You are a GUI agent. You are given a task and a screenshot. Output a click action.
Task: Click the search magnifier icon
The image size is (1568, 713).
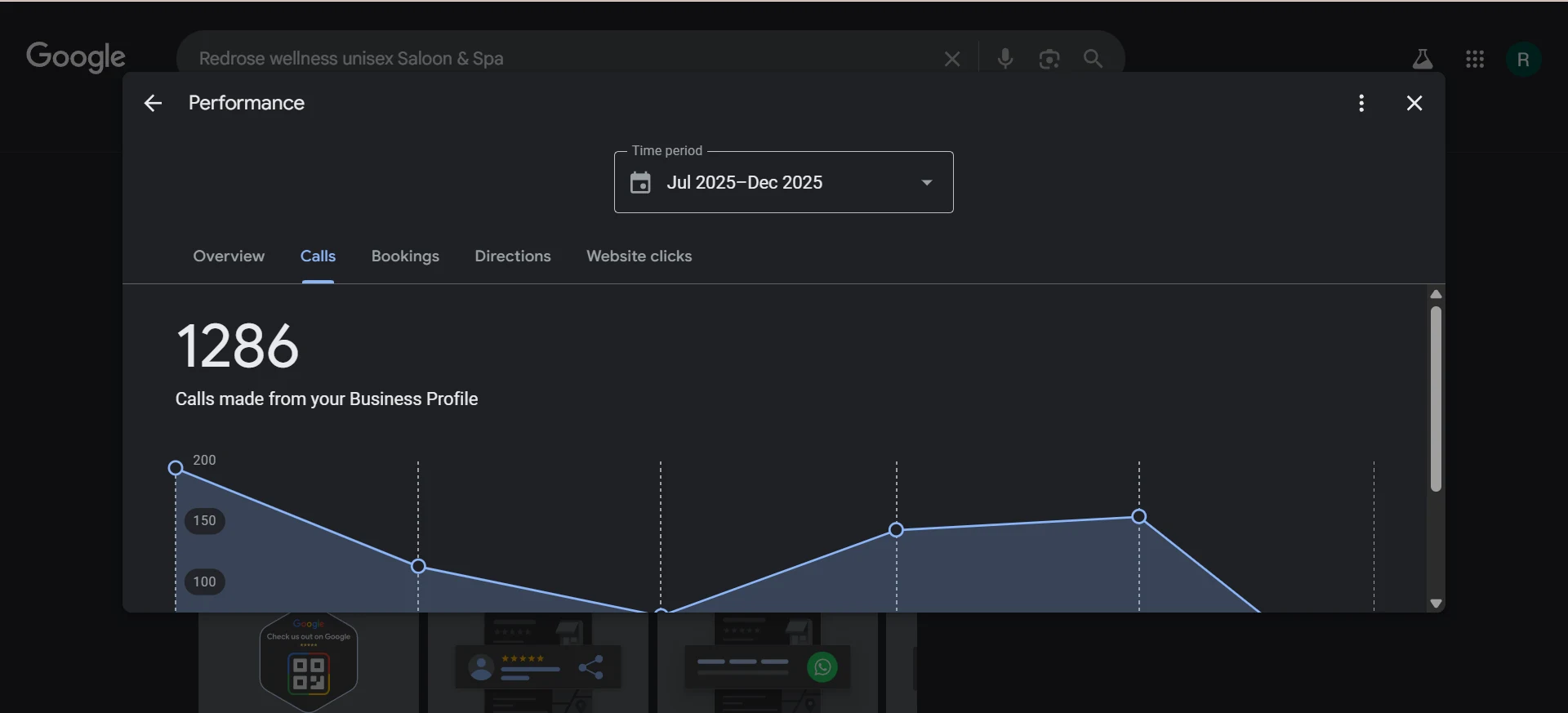(1093, 59)
